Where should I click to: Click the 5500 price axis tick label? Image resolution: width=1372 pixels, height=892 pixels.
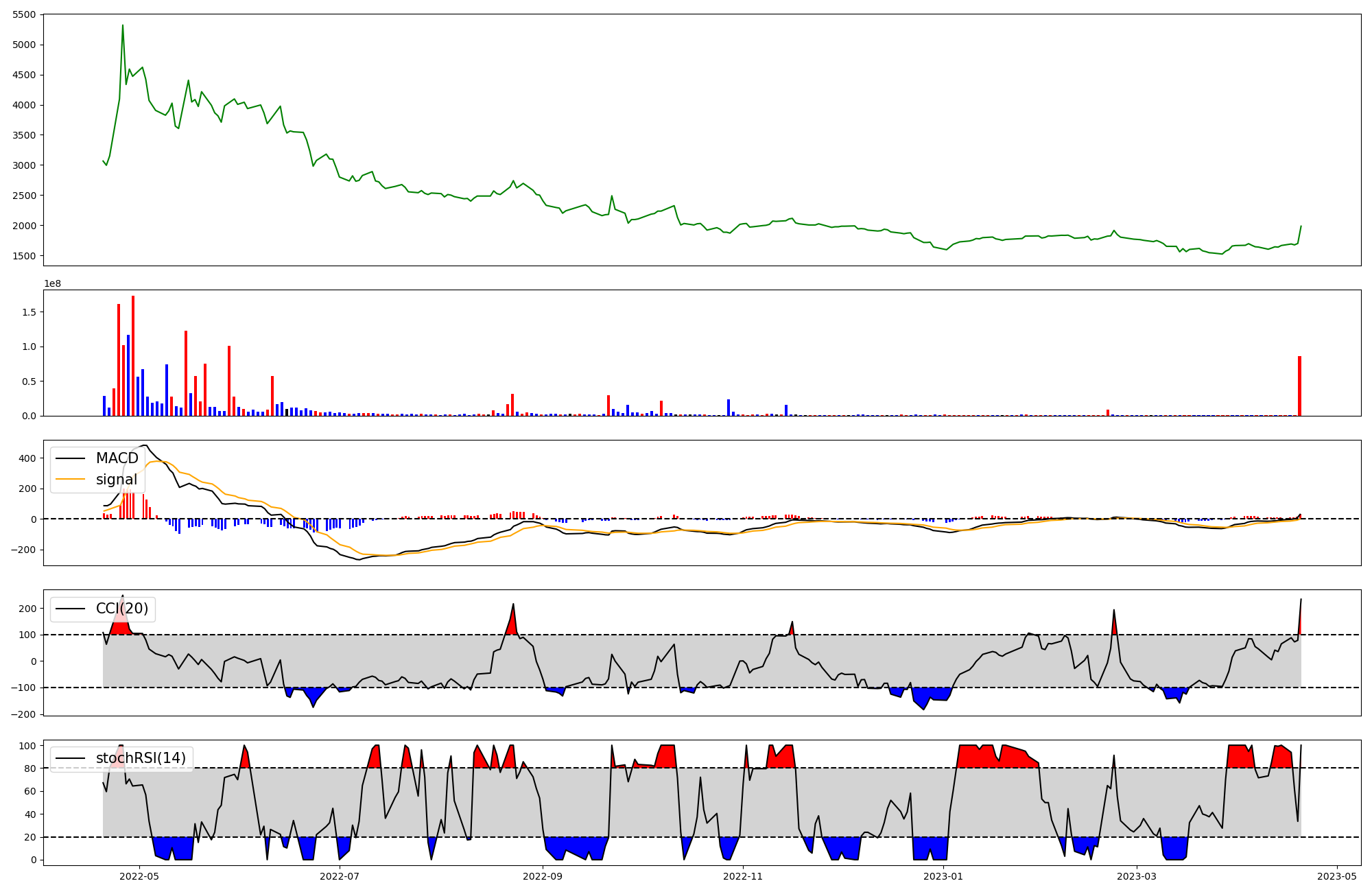click(x=25, y=15)
